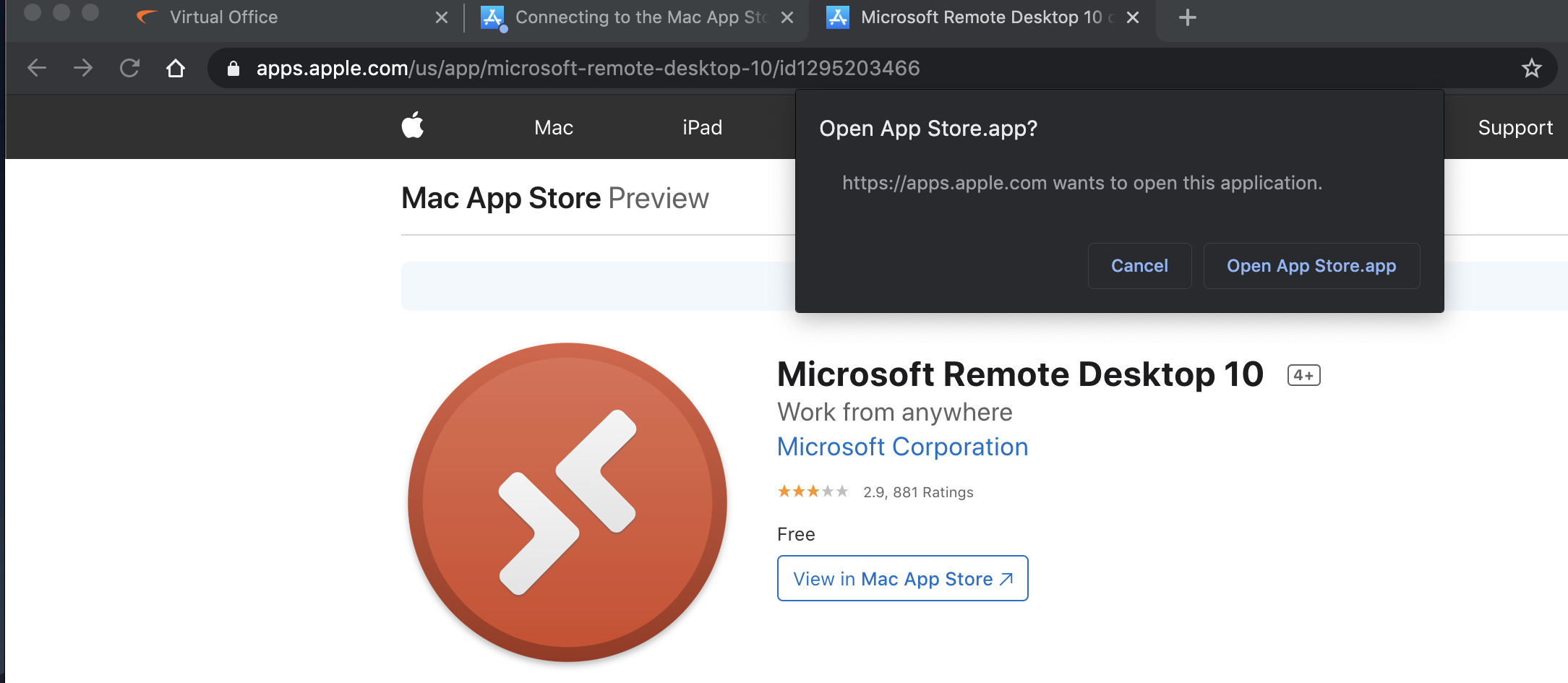Click the browser back arrow
This screenshot has height=683, width=1568.
click(x=36, y=68)
